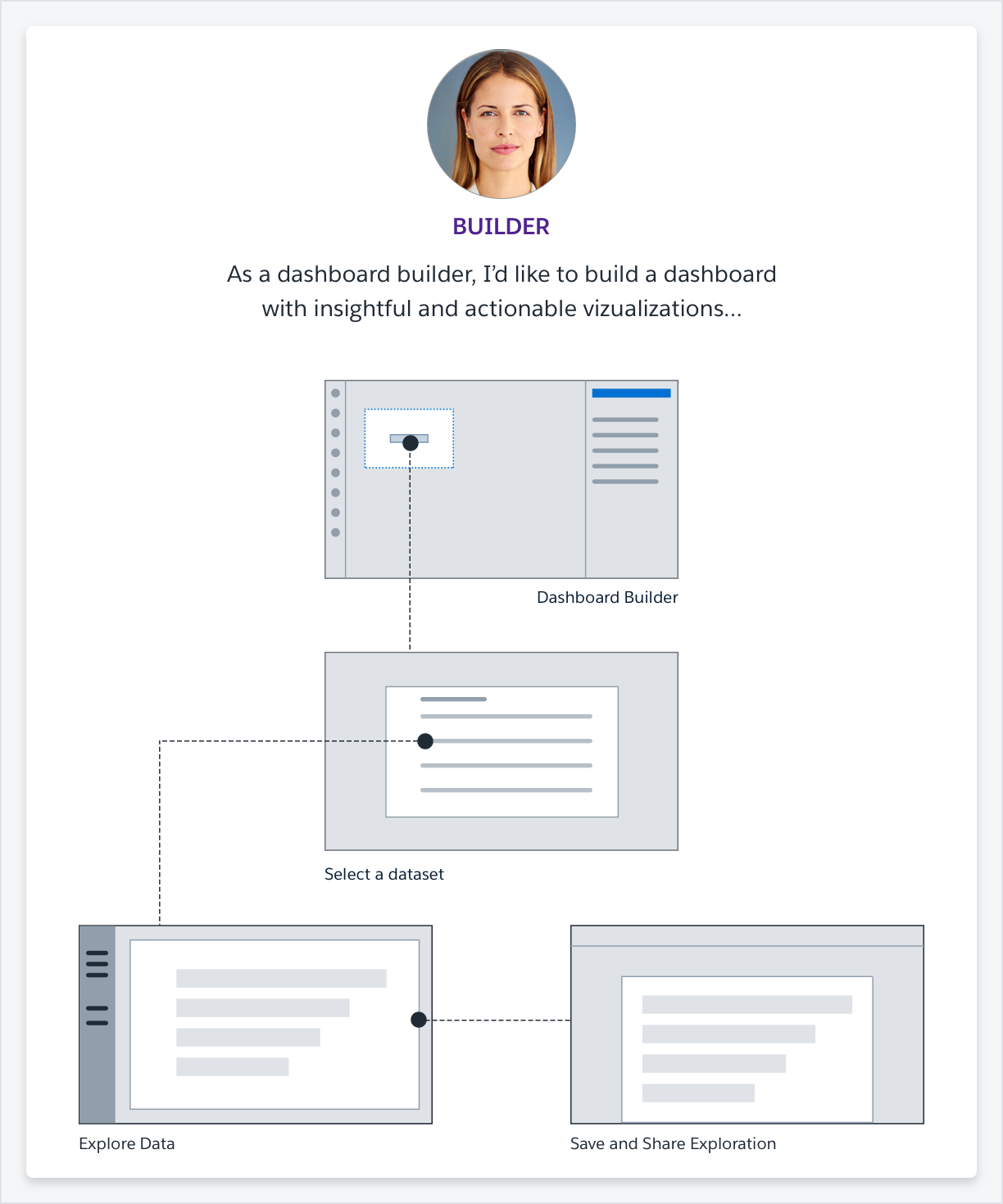1003x1204 pixels.
Task: Click the dark dot in the dashboard widget
Action: click(x=411, y=443)
